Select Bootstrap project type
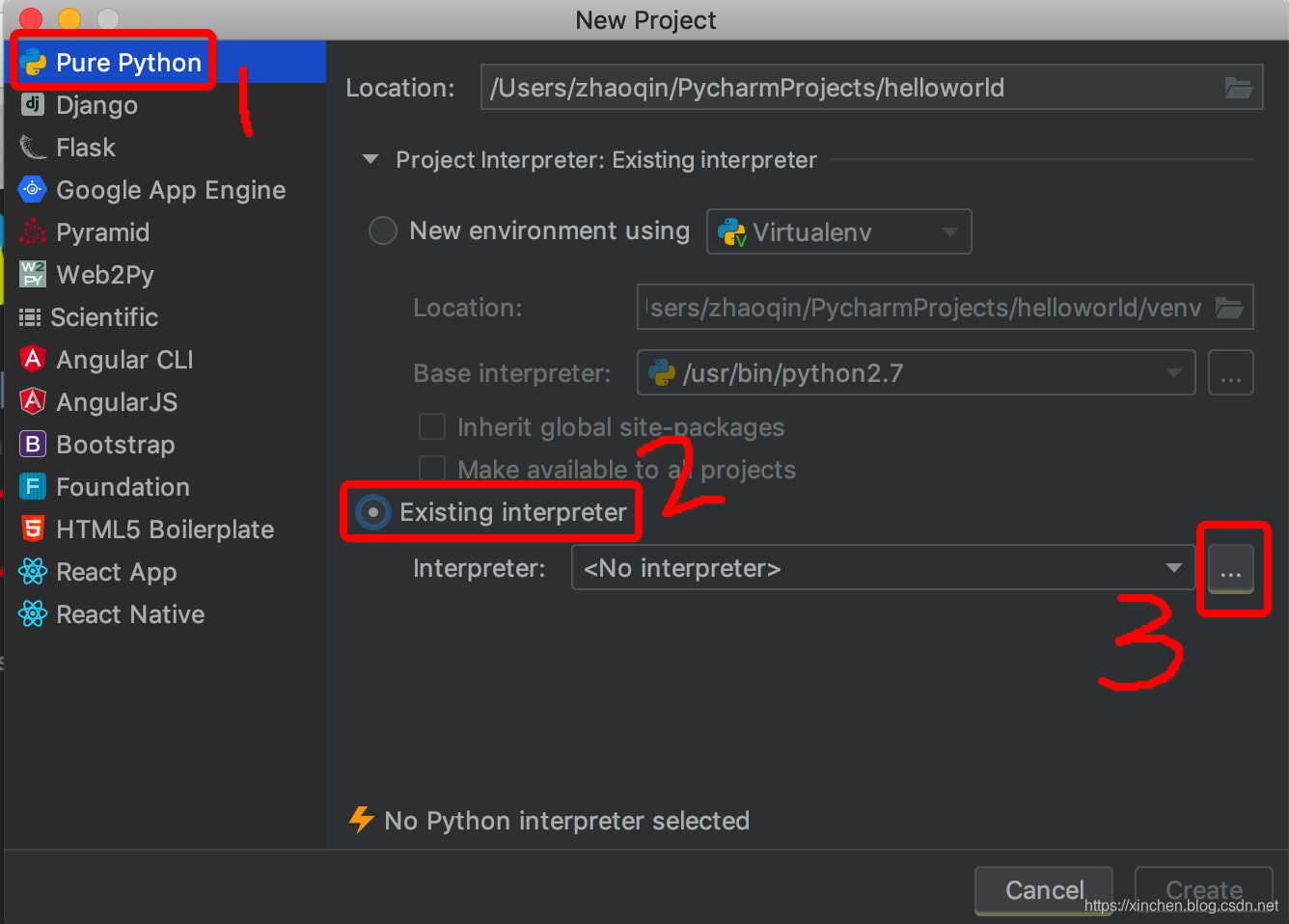Screen dimensions: 1289x924 (165, 444)
